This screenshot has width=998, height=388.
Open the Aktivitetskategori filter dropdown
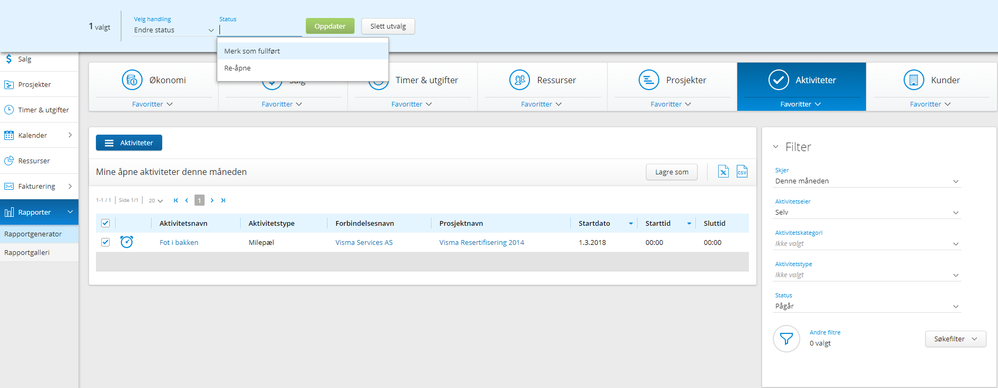click(867, 244)
